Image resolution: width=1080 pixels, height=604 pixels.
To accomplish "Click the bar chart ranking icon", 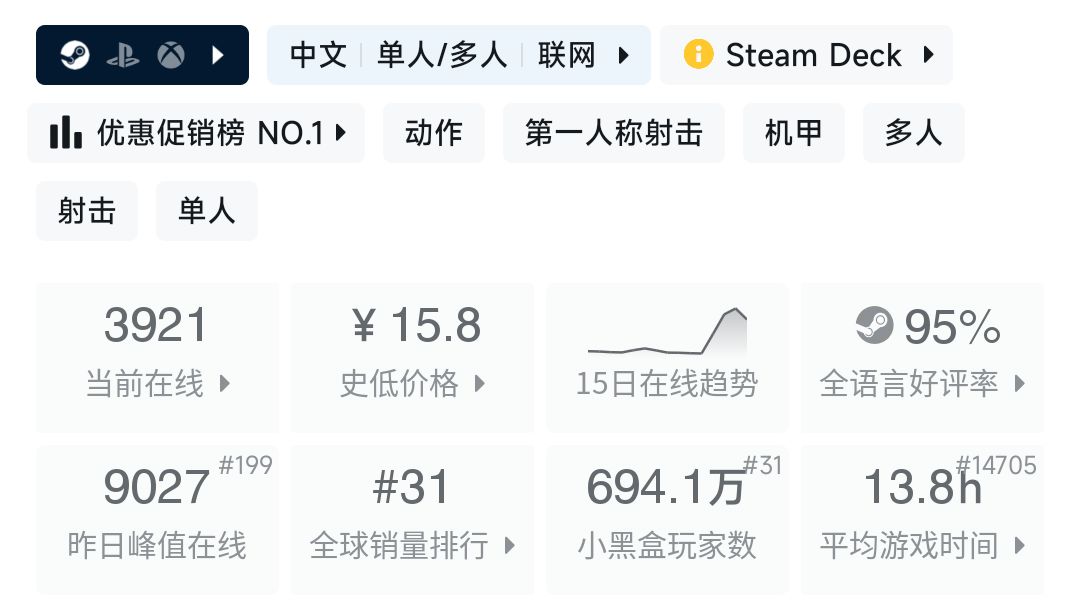I will (x=66, y=133).
